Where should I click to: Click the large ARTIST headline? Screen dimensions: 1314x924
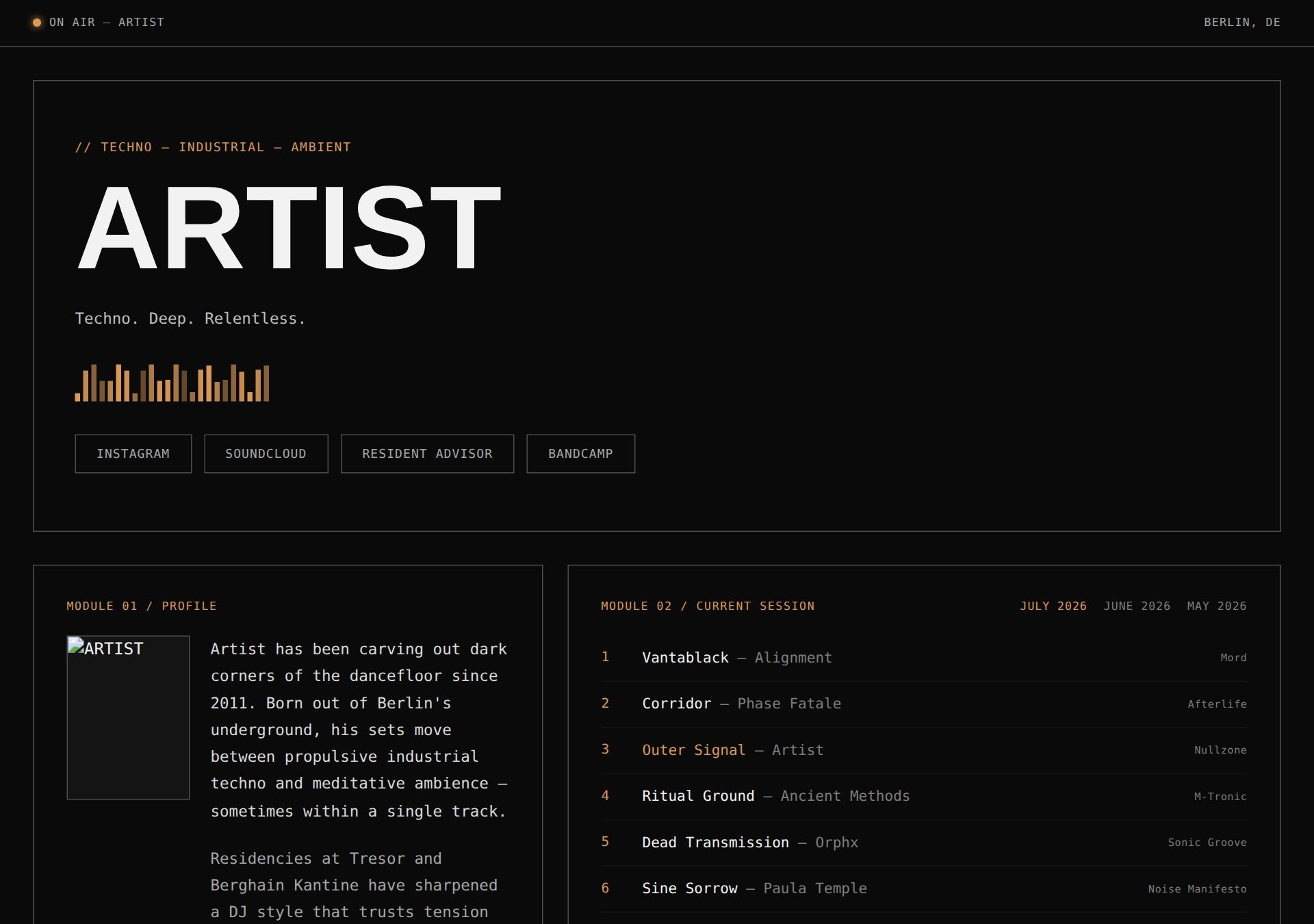(289, 229)
